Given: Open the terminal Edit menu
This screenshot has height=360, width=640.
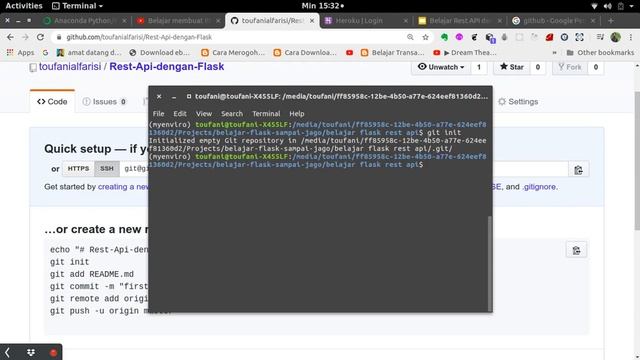Looking at the screenshot, I should (x=180, y=114).
